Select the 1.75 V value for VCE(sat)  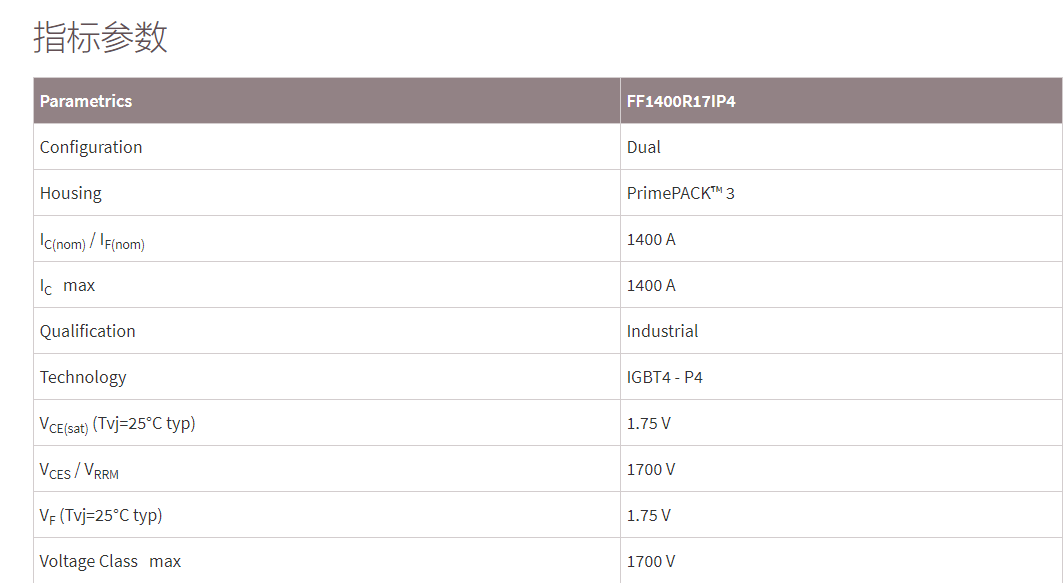click(649, 423)
